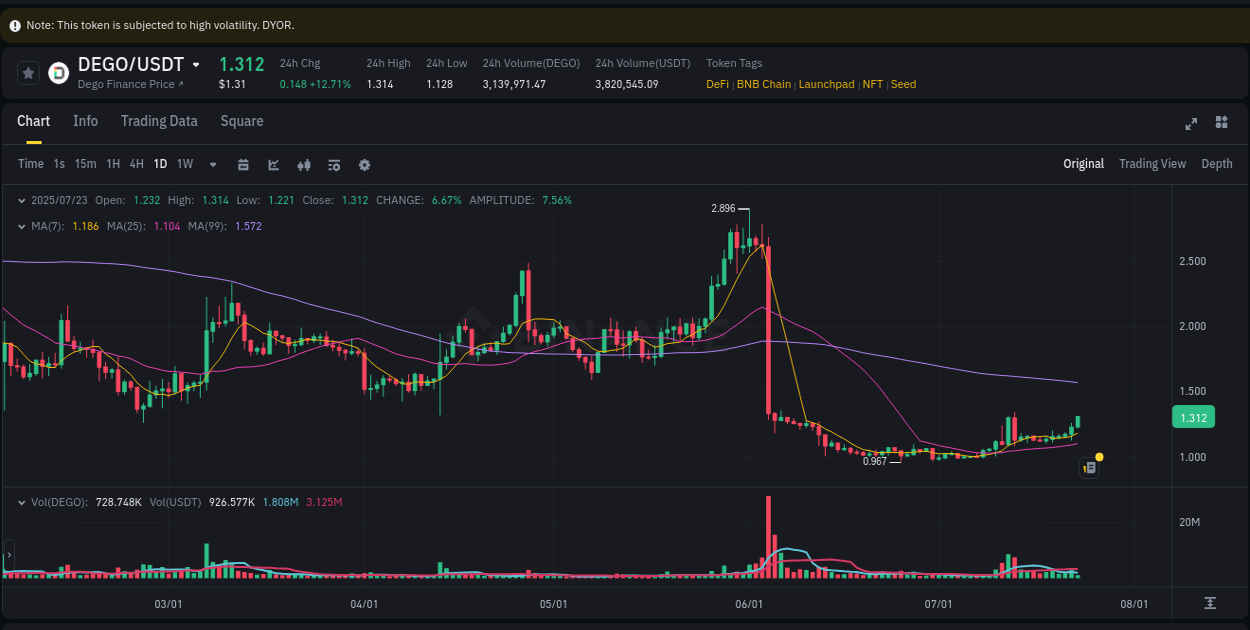Click the candle comparison icon in toolbar

click(303, 164)
